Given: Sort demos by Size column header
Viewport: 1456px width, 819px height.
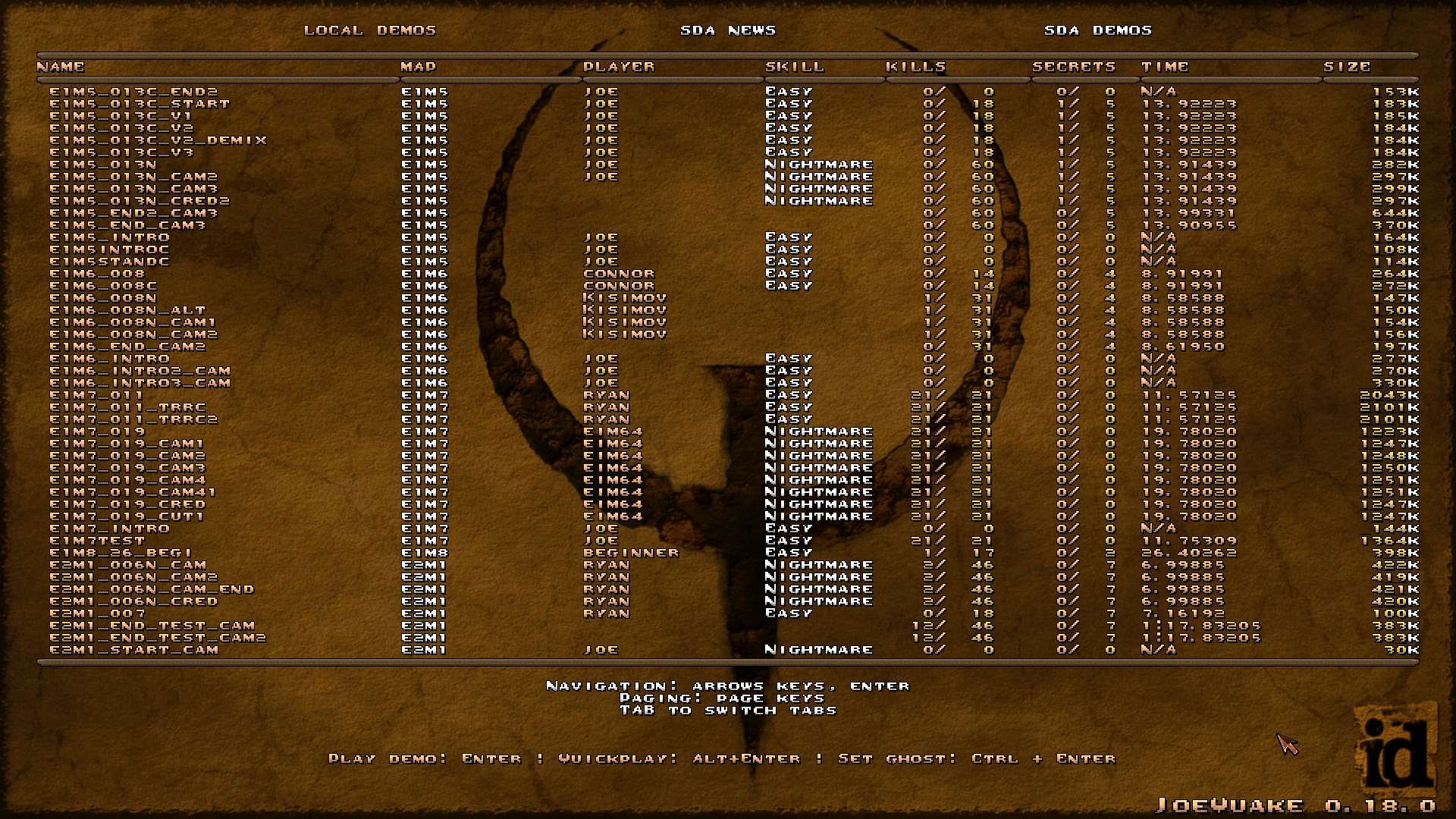Looking at the screenshot, I should pos(1347,67).
